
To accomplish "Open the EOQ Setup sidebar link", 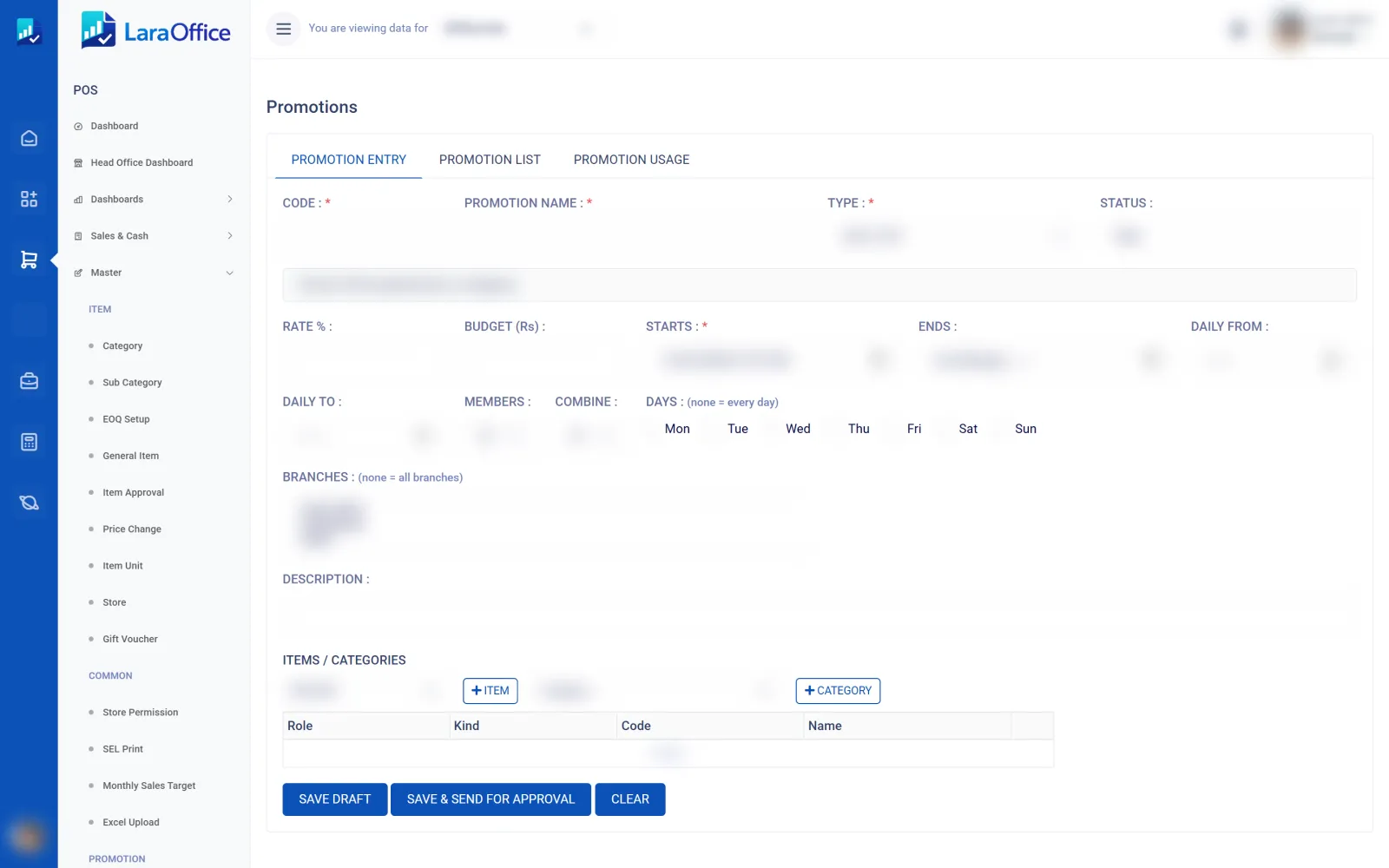I will 126,419.
